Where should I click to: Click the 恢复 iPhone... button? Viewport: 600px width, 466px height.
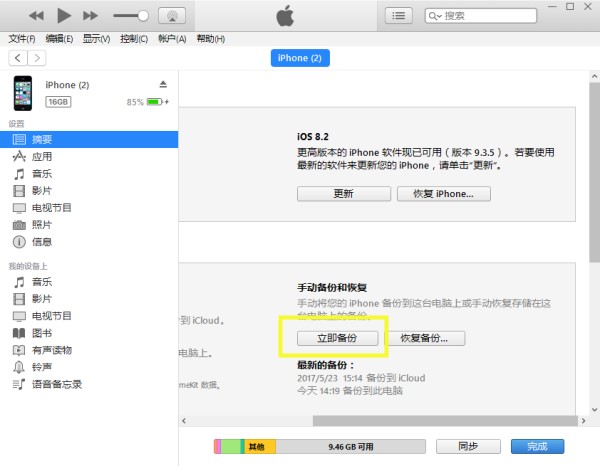pos(443,194)
